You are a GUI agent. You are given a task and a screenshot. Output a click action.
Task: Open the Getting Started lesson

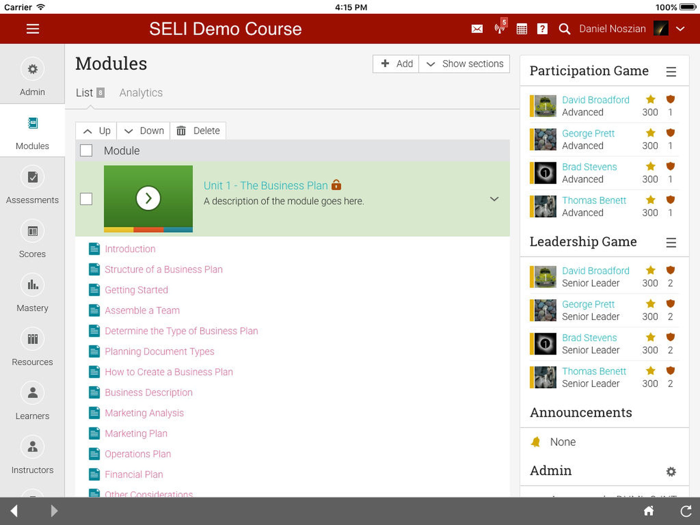tap(136, 290)
